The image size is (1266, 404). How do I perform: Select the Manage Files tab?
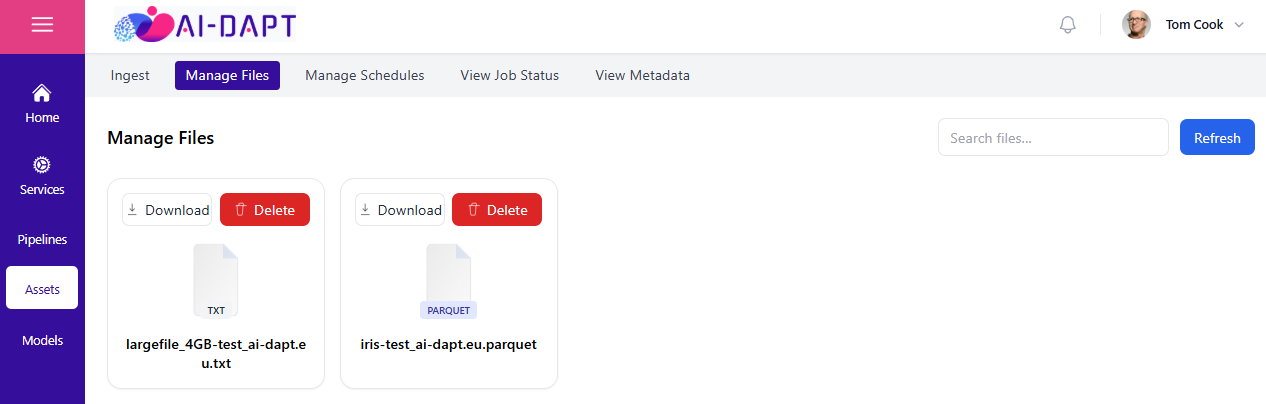(x=227, y=75)
